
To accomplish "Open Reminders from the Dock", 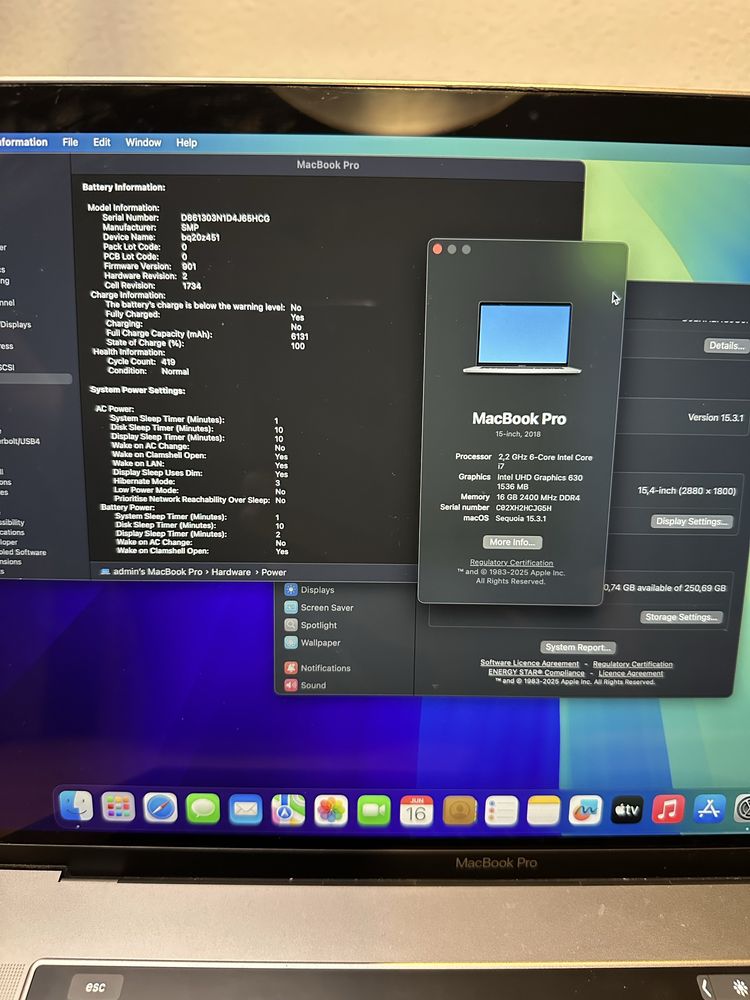I will click(501, 811).
